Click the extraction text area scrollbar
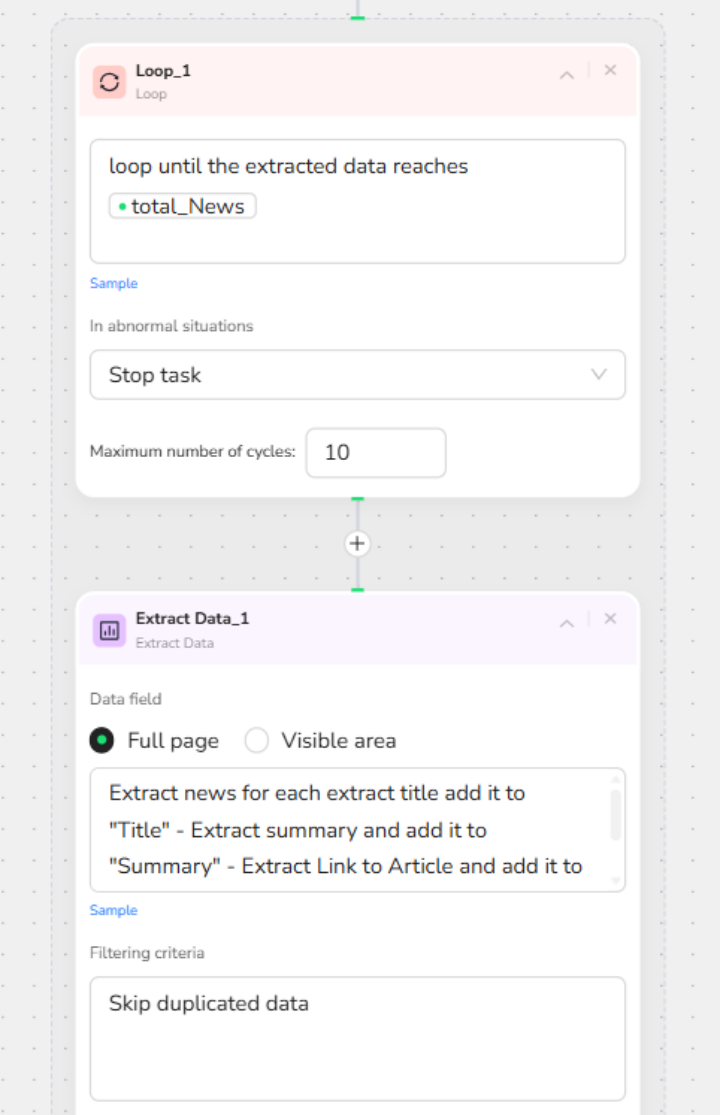720x1115 pixels. click(616, 815)
